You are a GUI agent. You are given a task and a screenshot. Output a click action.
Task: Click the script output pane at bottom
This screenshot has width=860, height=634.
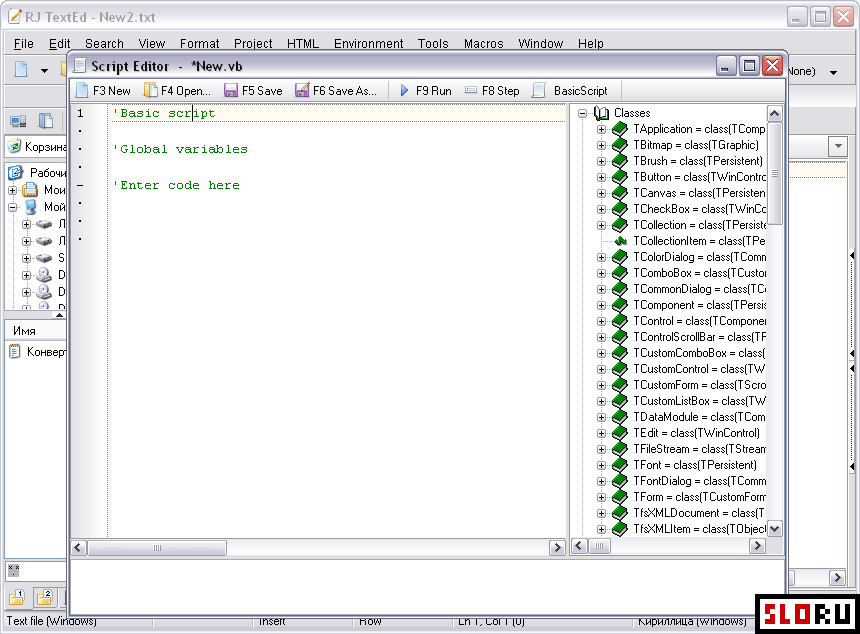pyautogui.click(x=427, y=587)
